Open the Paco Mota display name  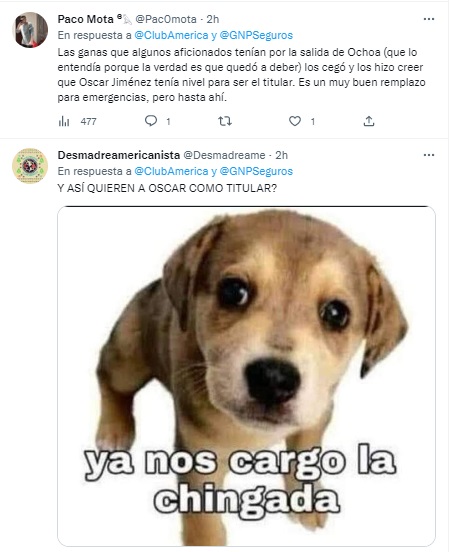pos(86,19)
